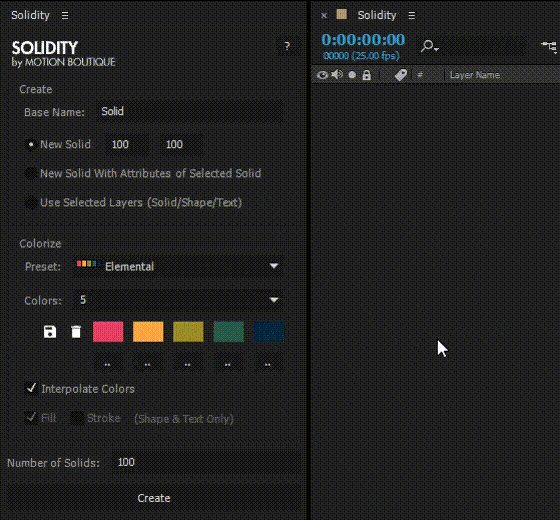This screenshot has height=520, width=560.
Task: Click the Layer Name column header
Action: tap(475, 75)
